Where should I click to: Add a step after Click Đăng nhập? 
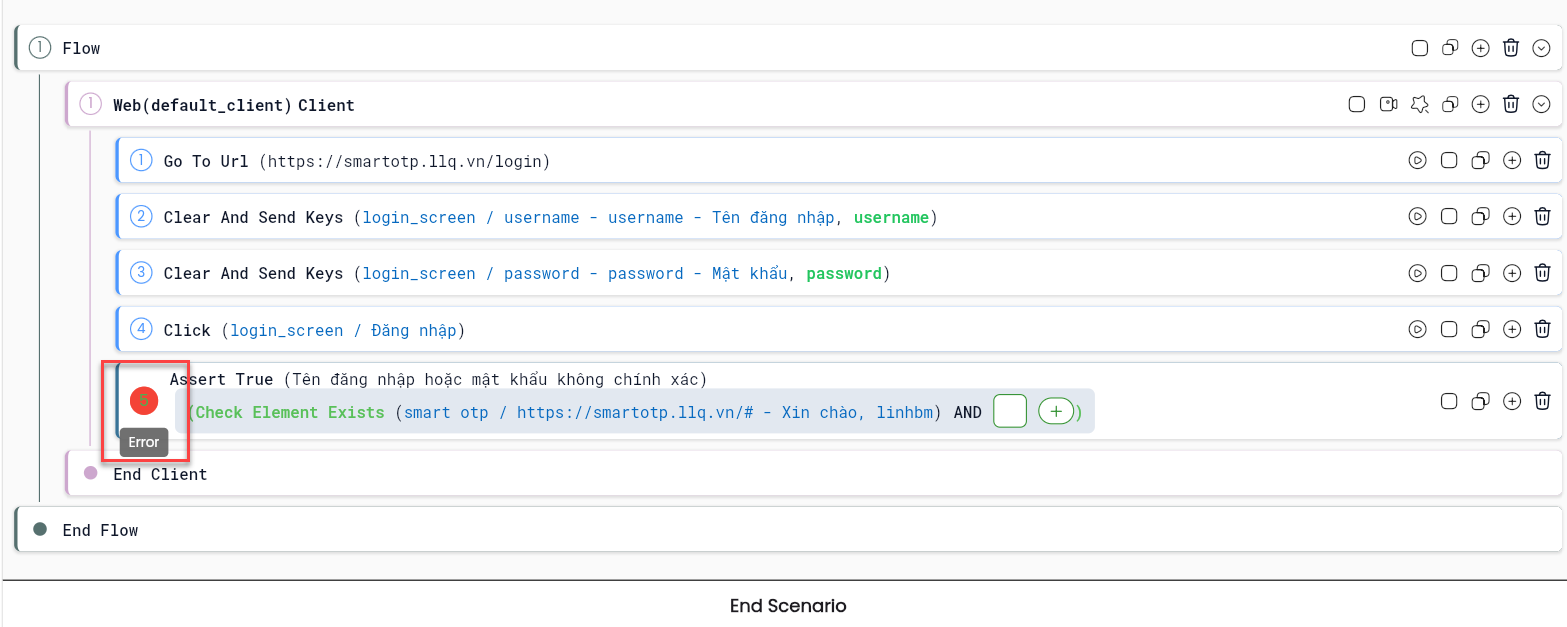(x=1512, y=329)
